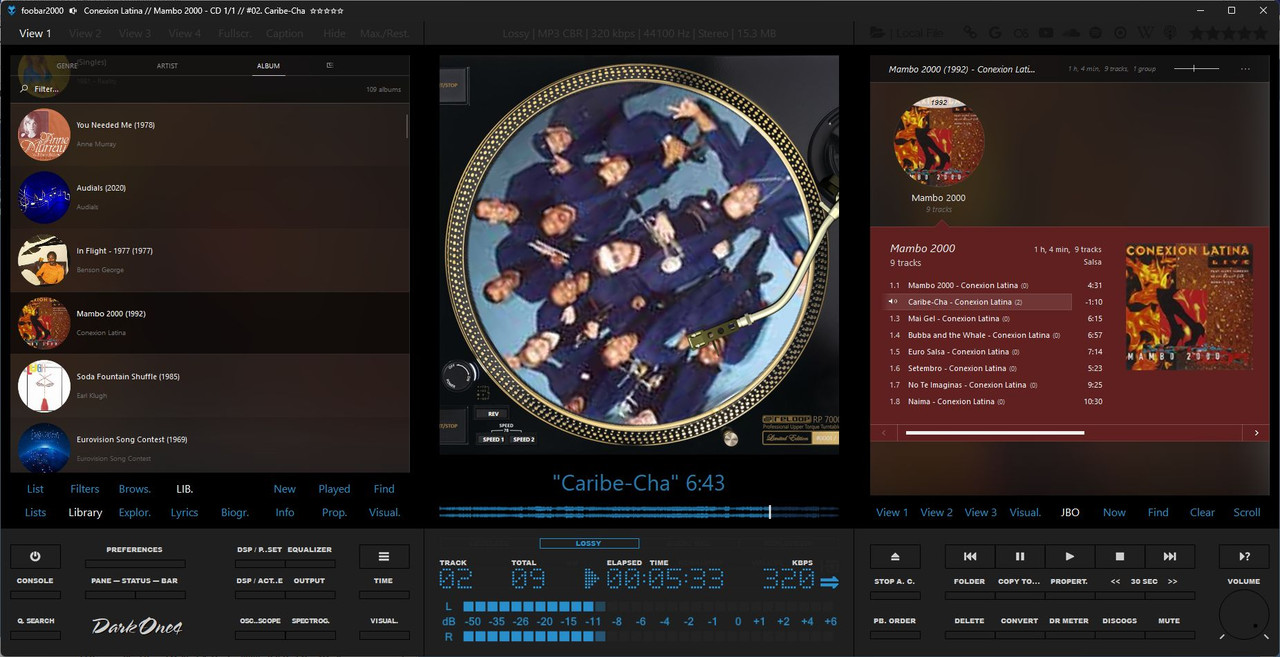Click the speaker icon on Caribe-Cha row

pos(893,302)
